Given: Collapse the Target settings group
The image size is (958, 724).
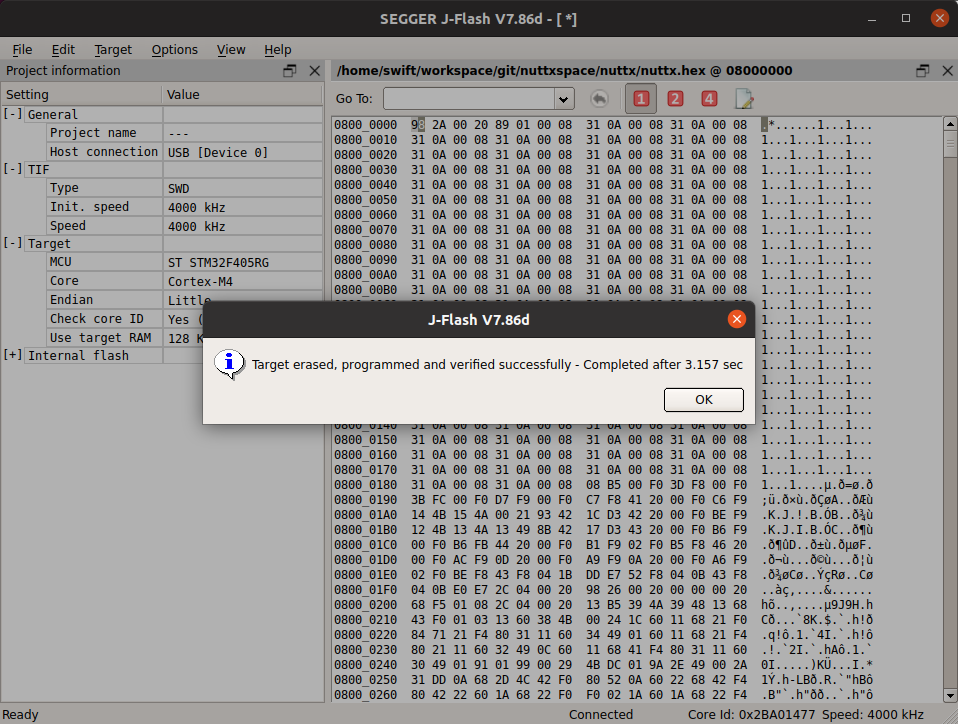Looking at the screenshot, I should pos(13,243).
